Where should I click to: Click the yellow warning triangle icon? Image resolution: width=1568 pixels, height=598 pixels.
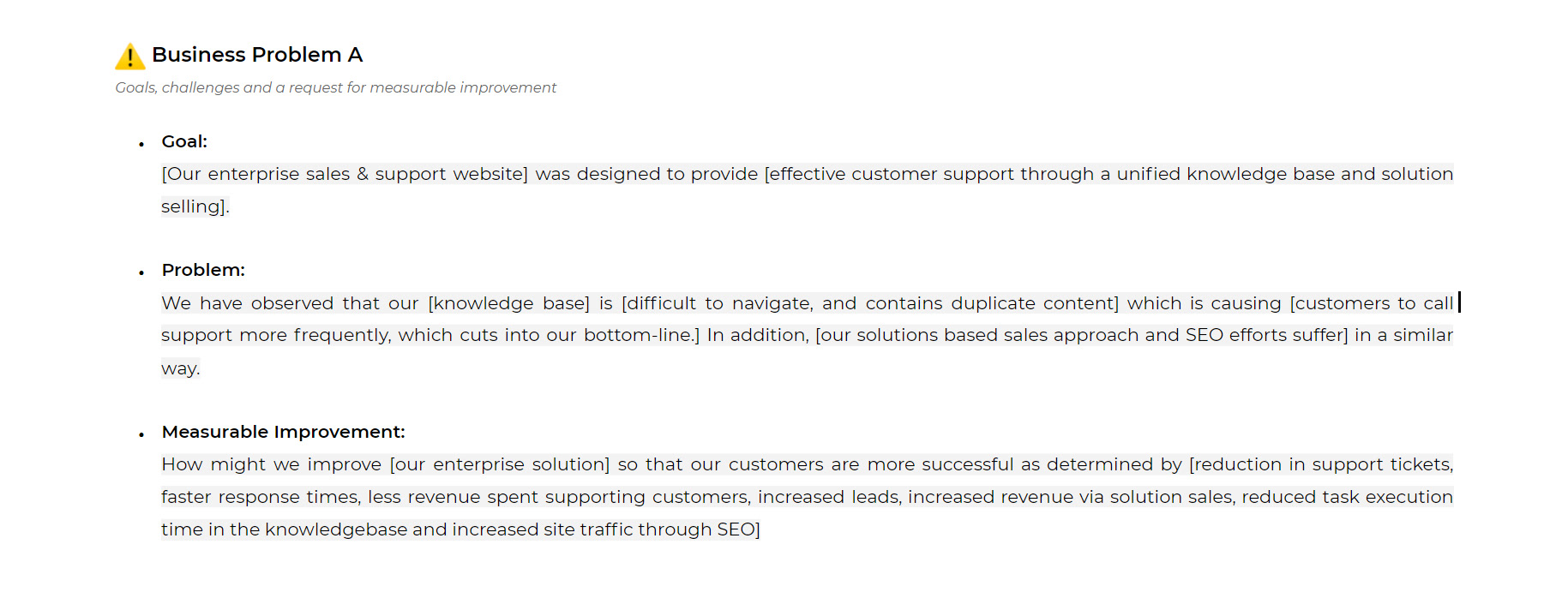click(x=129, y=57)
